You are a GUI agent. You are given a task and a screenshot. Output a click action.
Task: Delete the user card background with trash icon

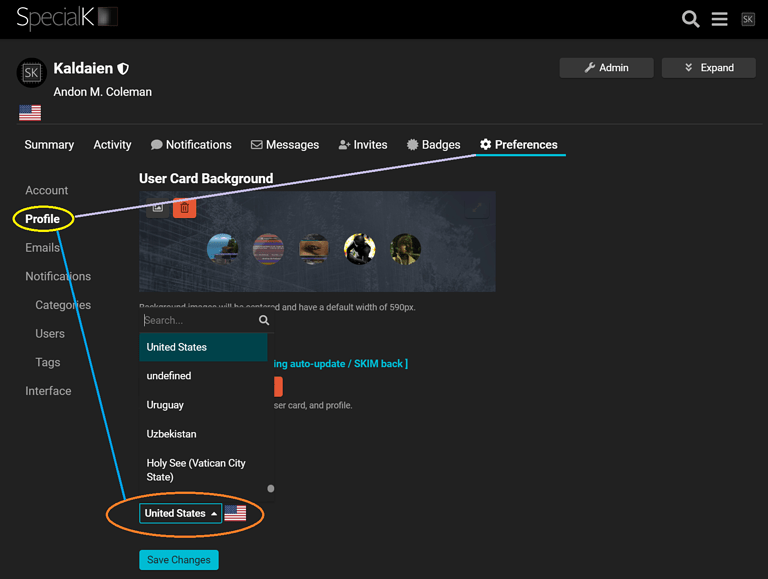click(x=184, y=207)
